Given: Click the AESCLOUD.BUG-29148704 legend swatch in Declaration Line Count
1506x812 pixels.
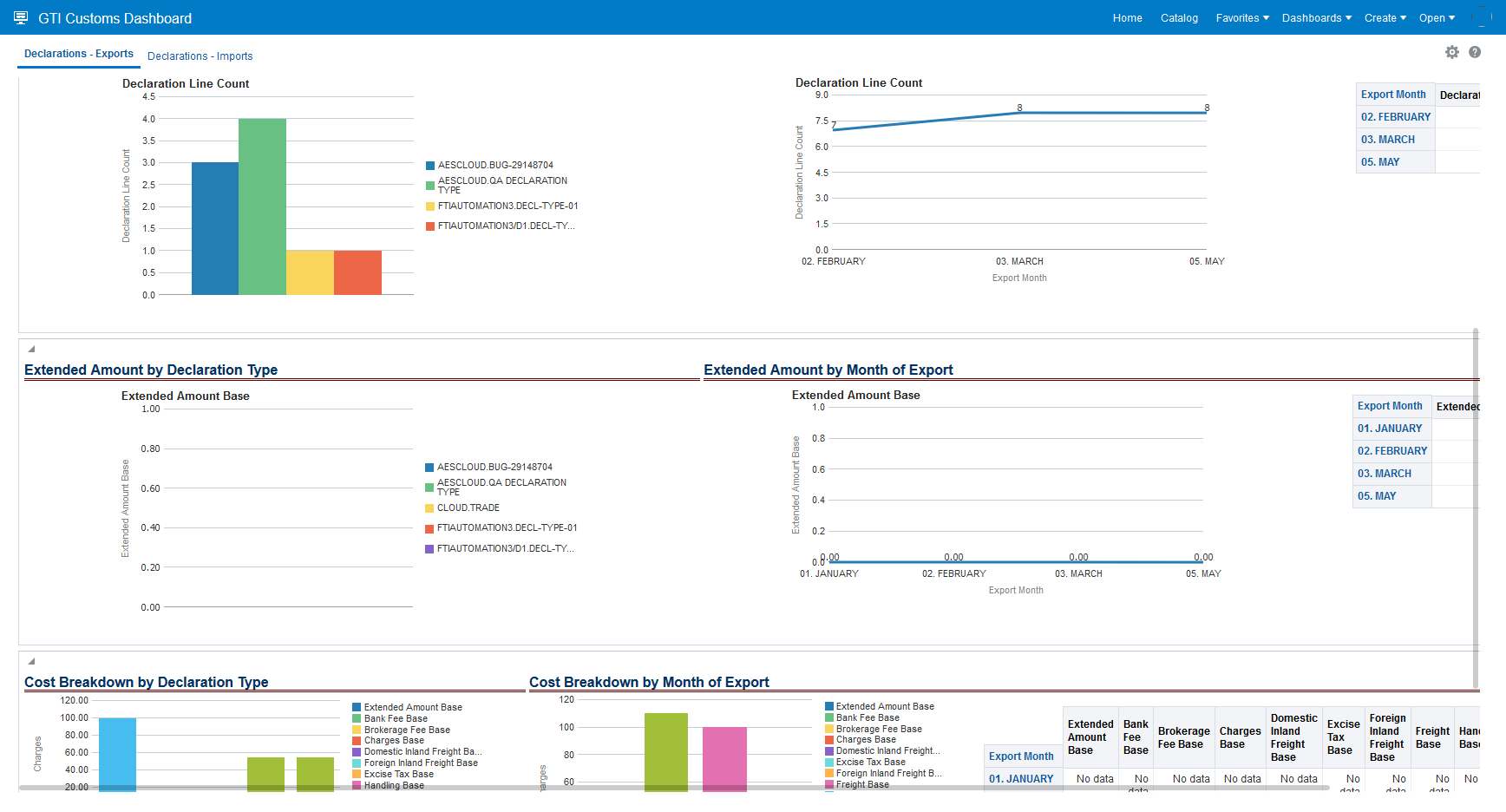Looking at the screenshot, I should point(430,166).
